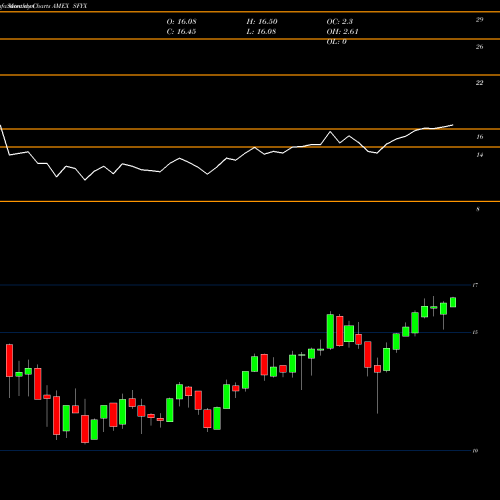This screenshot has width=500, height=500.
Task: Click the AMEX SFYX chart title
Action: point(70,6)
